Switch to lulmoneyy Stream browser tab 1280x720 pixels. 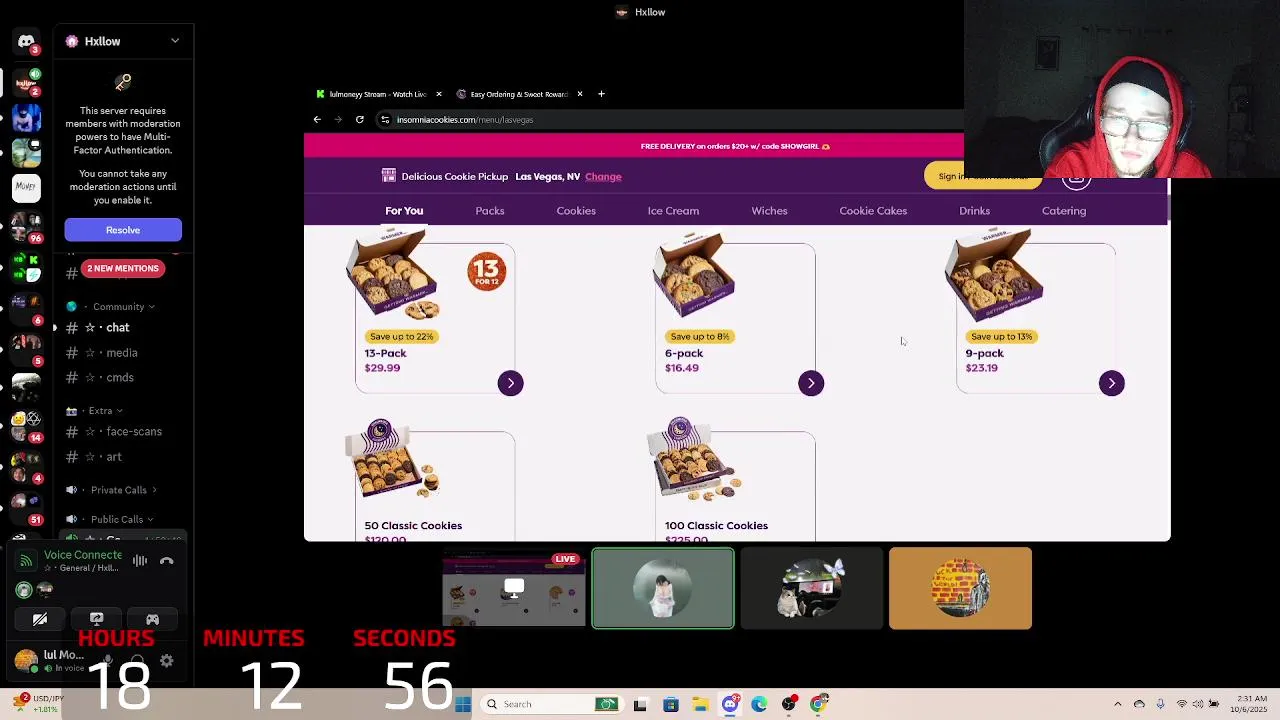[x=377, y=94]
